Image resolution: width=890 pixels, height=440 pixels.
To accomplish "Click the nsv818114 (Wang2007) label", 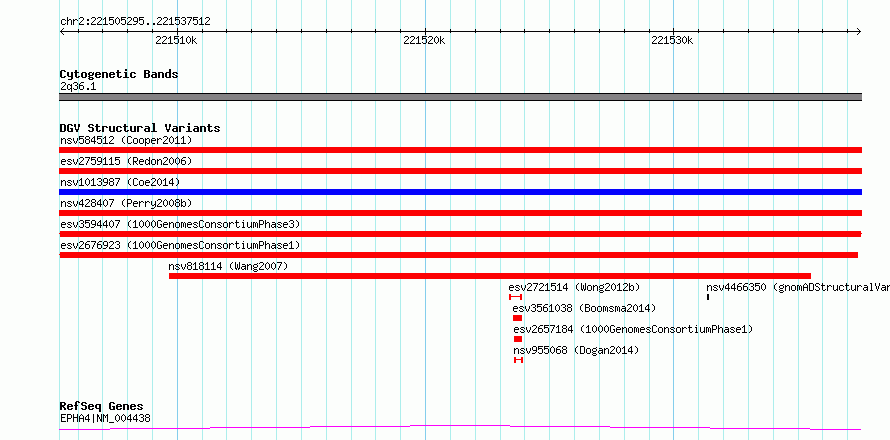I will coord(228,266).
